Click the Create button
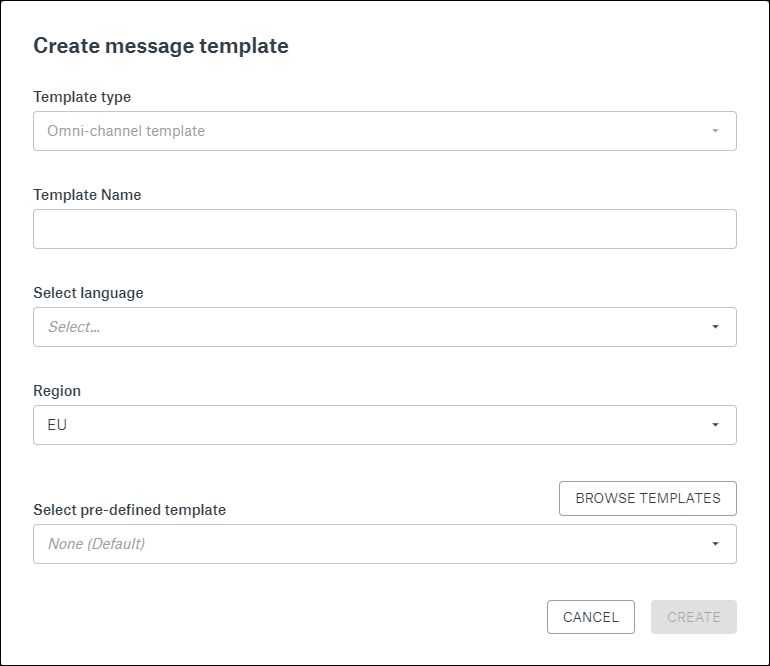This screenshot has height=666, width=770. [693, 617]
